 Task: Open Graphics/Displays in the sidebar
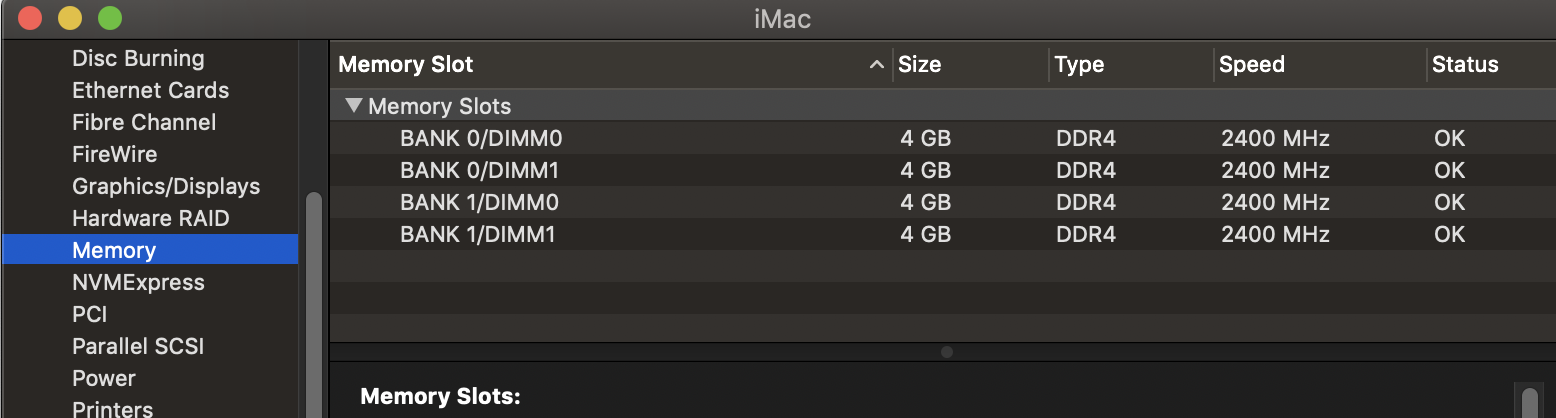coord(166,187)
